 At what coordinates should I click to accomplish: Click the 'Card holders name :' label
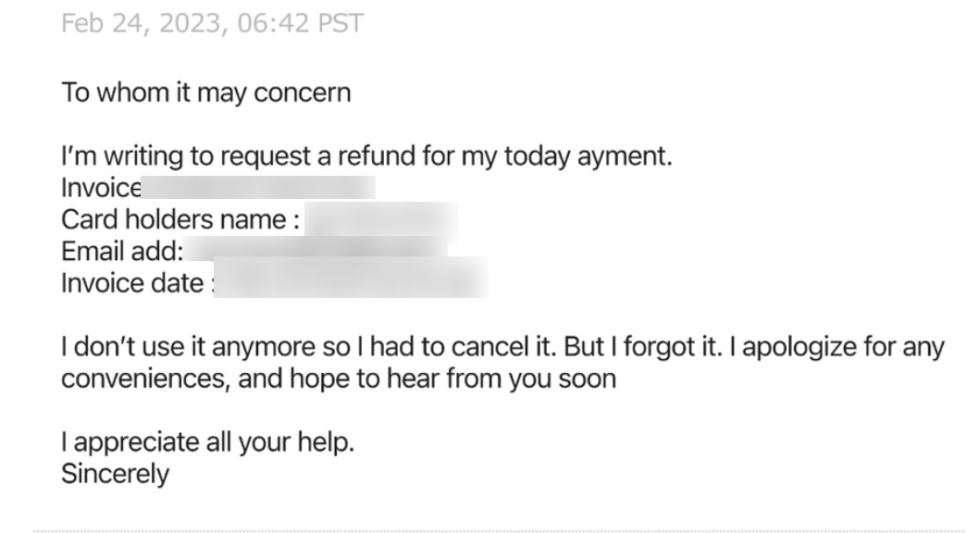click(x=181, y=219)
